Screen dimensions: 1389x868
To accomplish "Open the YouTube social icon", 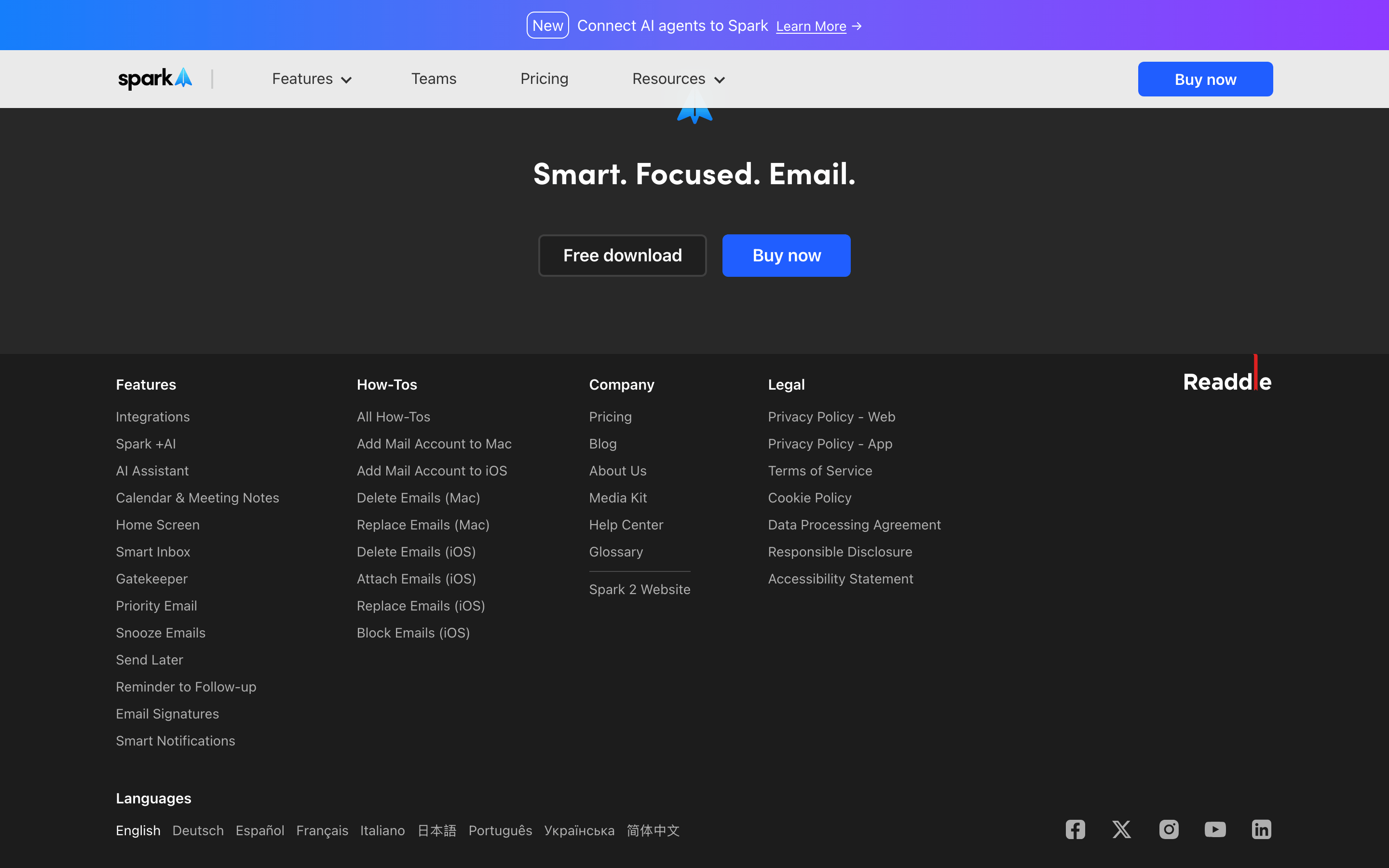I will pyautogui.click(x=1215, y=829).
